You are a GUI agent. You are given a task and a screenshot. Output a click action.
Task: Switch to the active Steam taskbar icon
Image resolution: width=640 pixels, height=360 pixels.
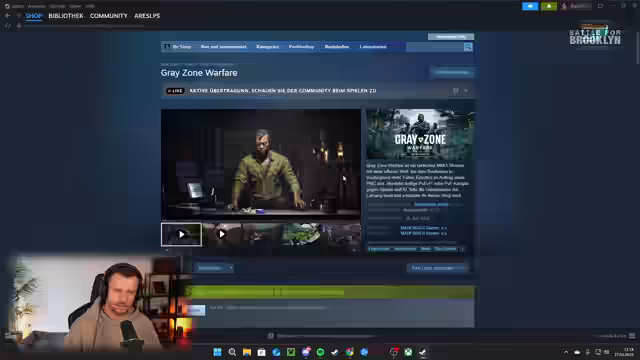click(x=423, y=352)
